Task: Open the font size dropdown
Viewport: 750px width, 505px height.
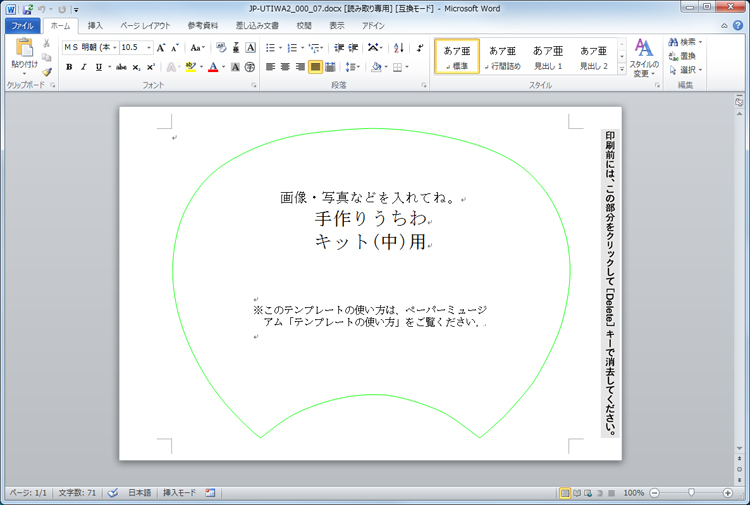Action: (149, 47)
